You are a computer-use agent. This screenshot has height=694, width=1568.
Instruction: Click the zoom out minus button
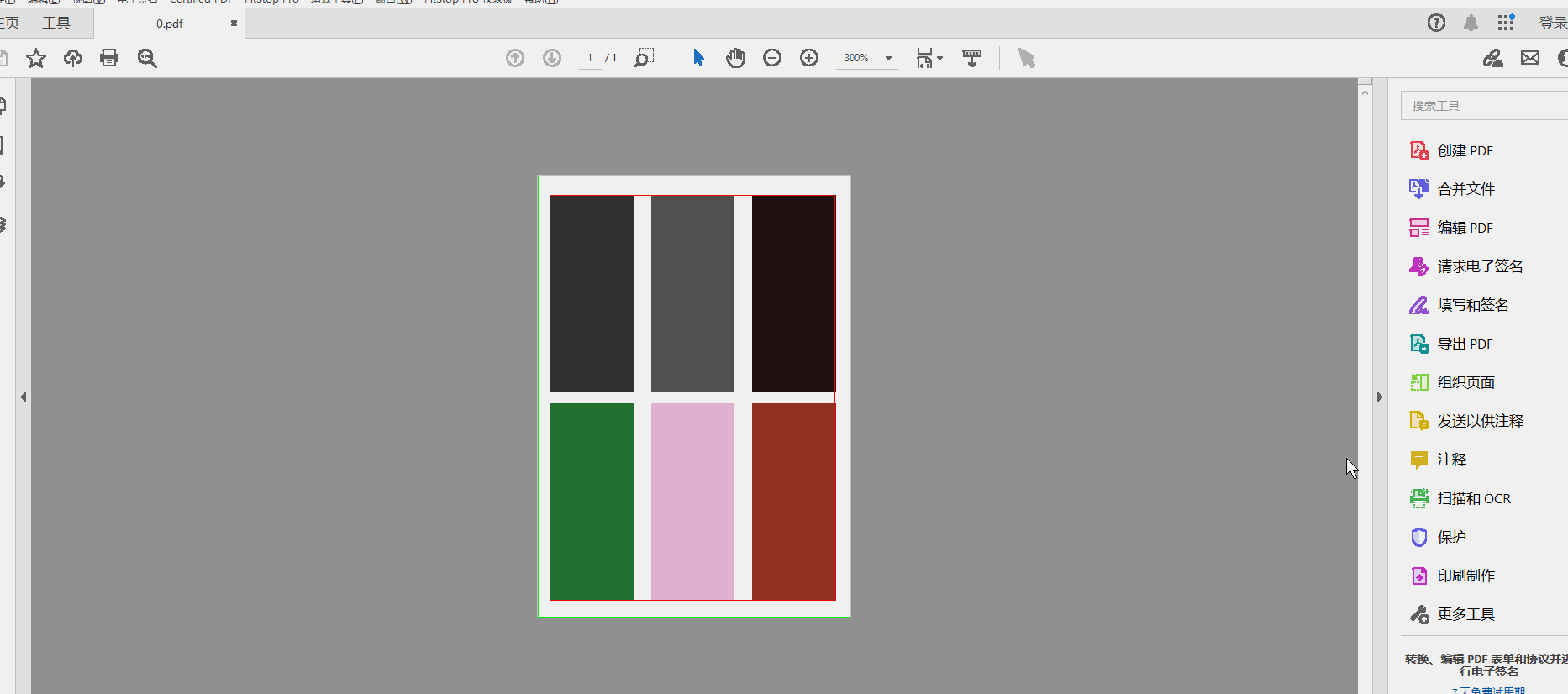(x=772, y=58)
